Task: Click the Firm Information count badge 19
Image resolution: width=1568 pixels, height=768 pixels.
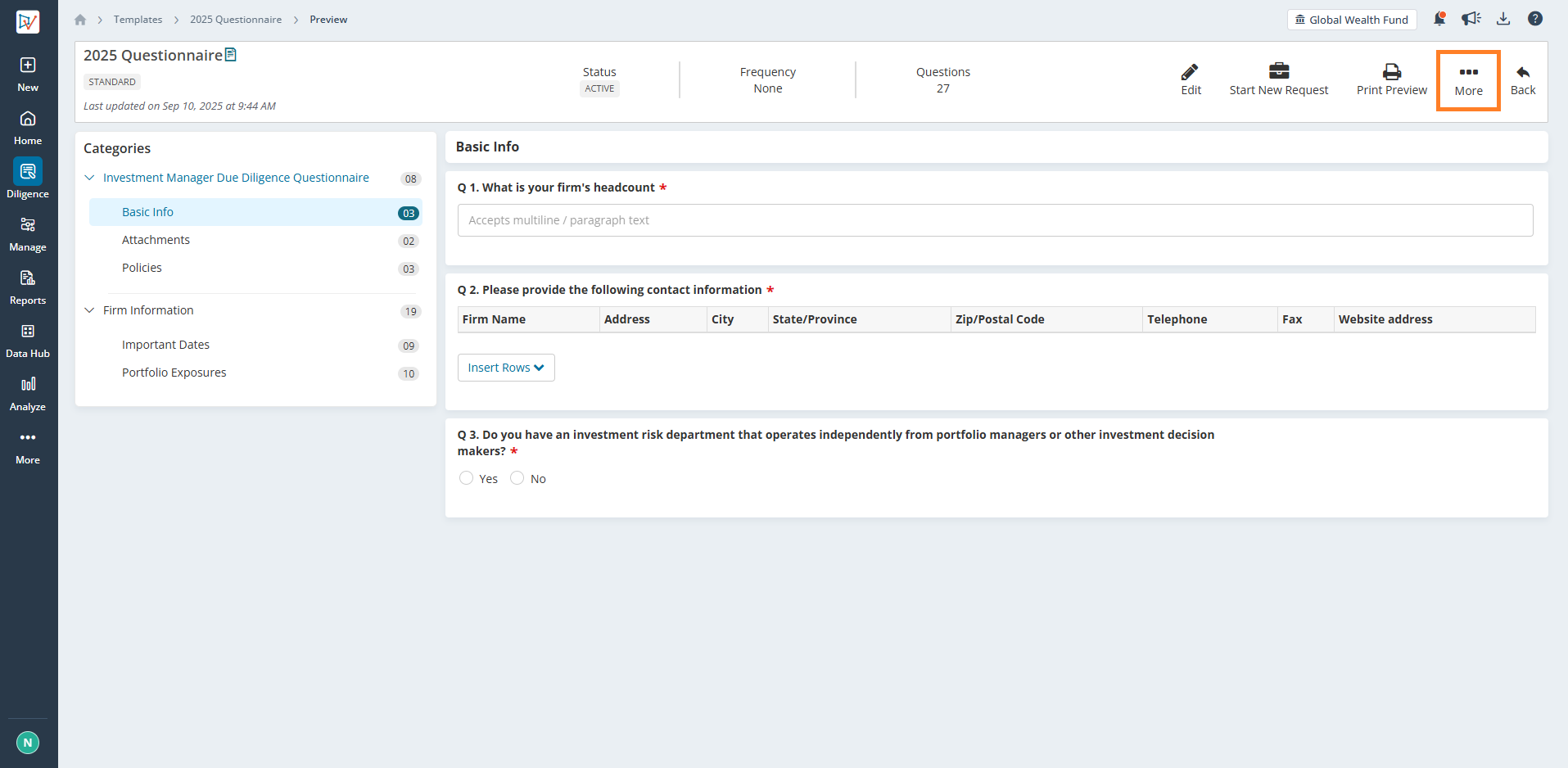Action: 411,311
